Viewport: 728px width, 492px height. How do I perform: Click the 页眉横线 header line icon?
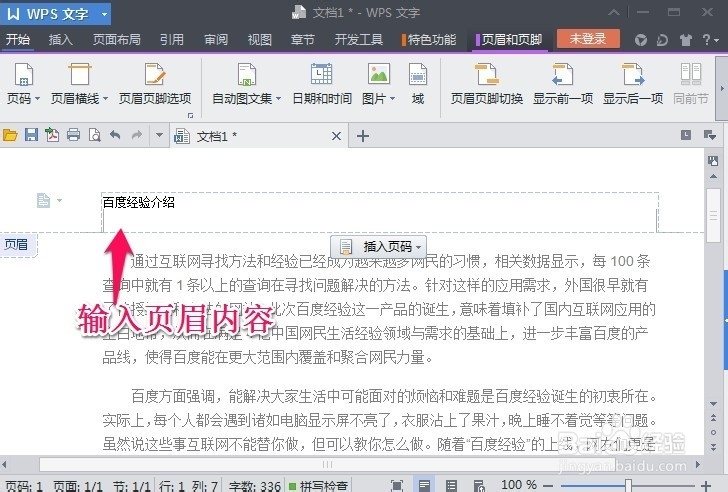(x=79, y=74)
